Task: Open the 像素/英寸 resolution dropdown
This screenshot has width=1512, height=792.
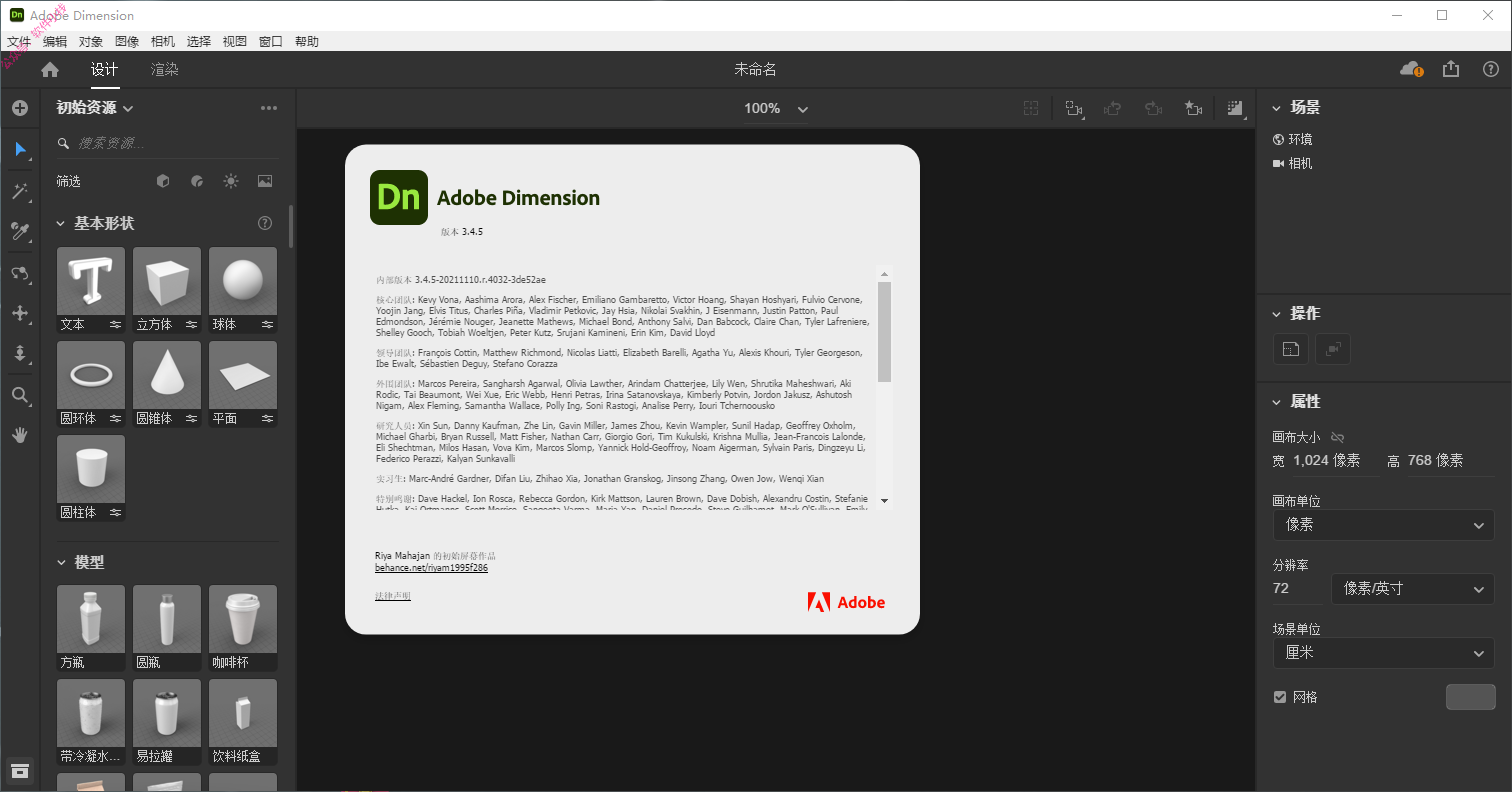Action: point(1413,589)
